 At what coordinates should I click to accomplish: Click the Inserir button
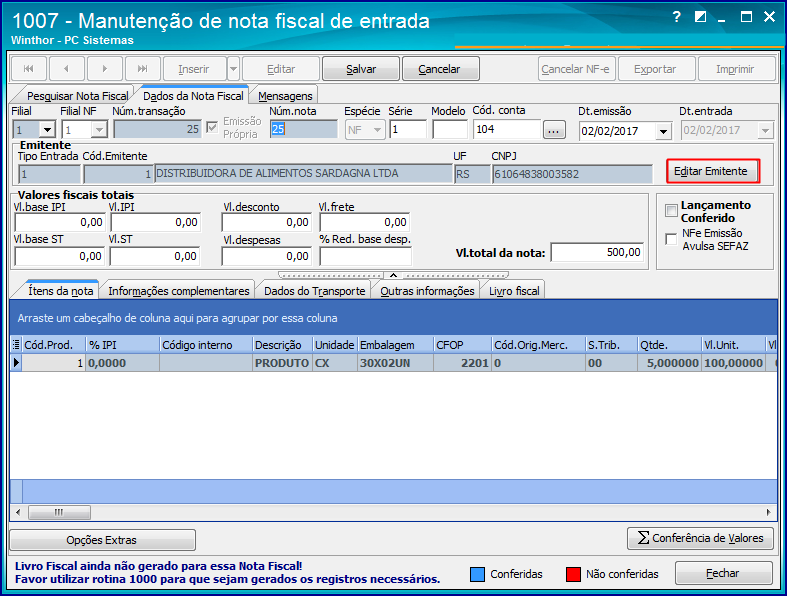[x=194, y=69]
